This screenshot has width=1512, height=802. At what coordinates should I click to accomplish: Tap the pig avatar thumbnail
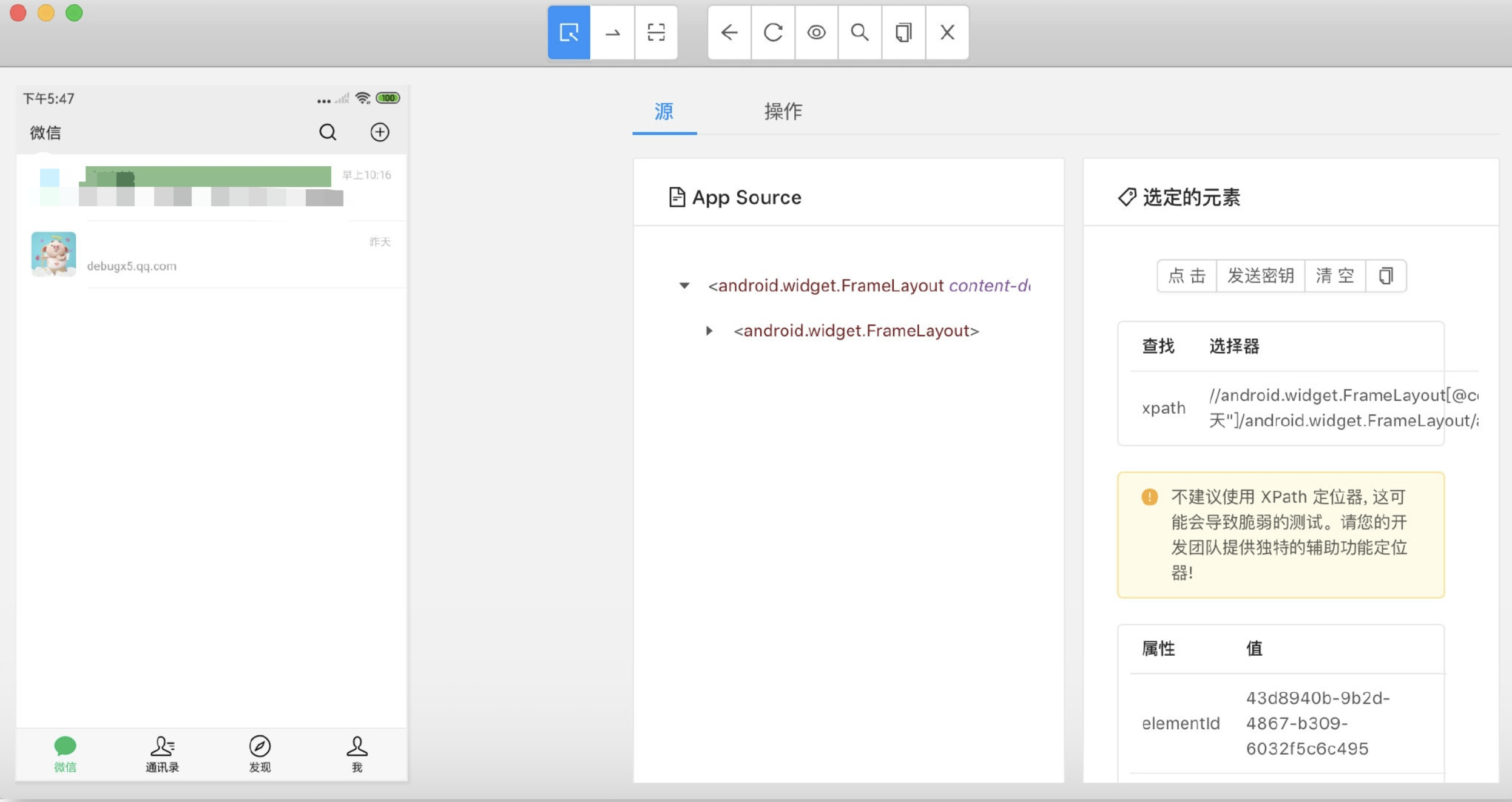click(54, 254)
